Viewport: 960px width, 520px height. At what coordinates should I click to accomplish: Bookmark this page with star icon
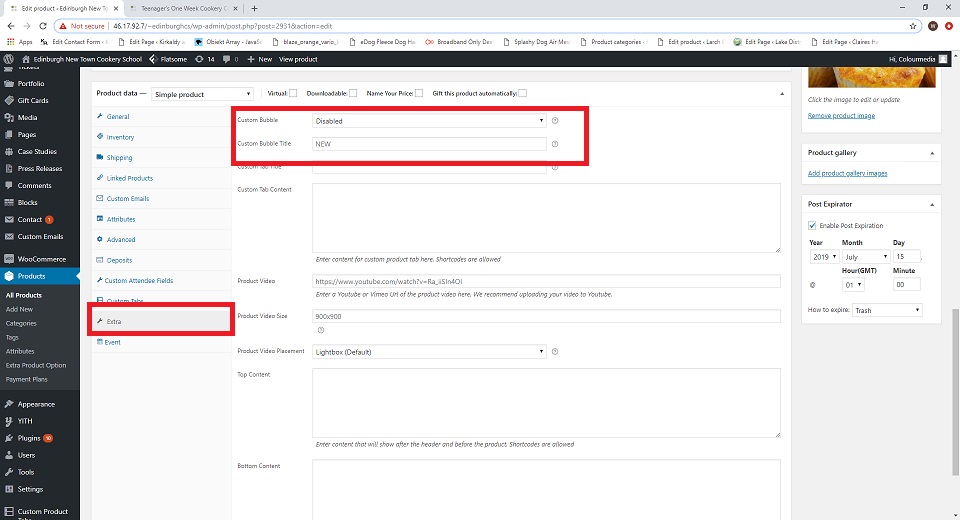pyautogui.click(x=913, y=25)
